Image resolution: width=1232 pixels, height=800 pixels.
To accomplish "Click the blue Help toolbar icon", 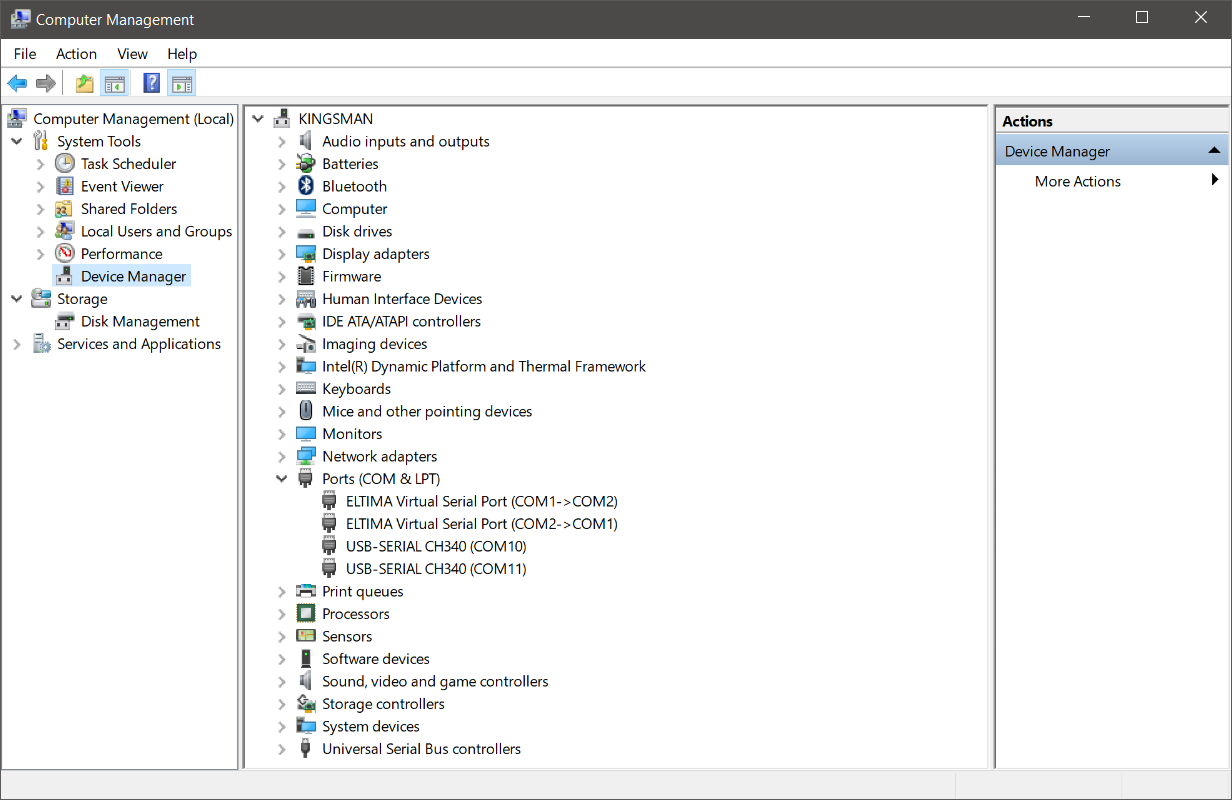I will [151, 83].
